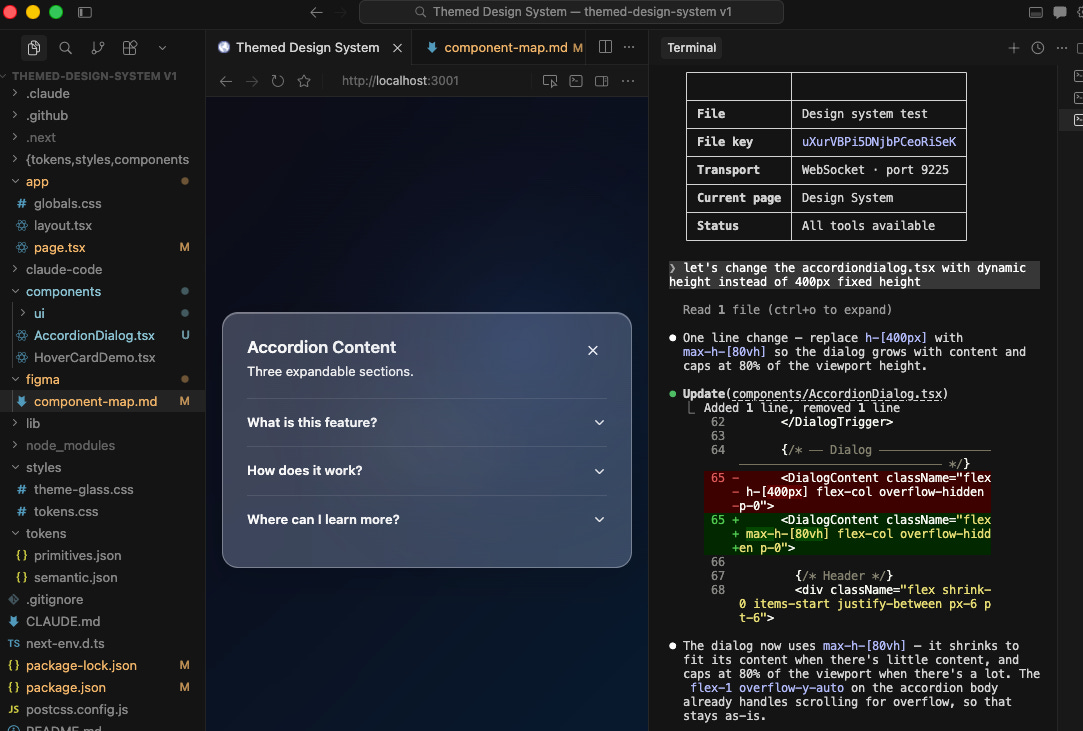Open the Source Control view
The image size is (1083, 731).
[x=97, y=48]
